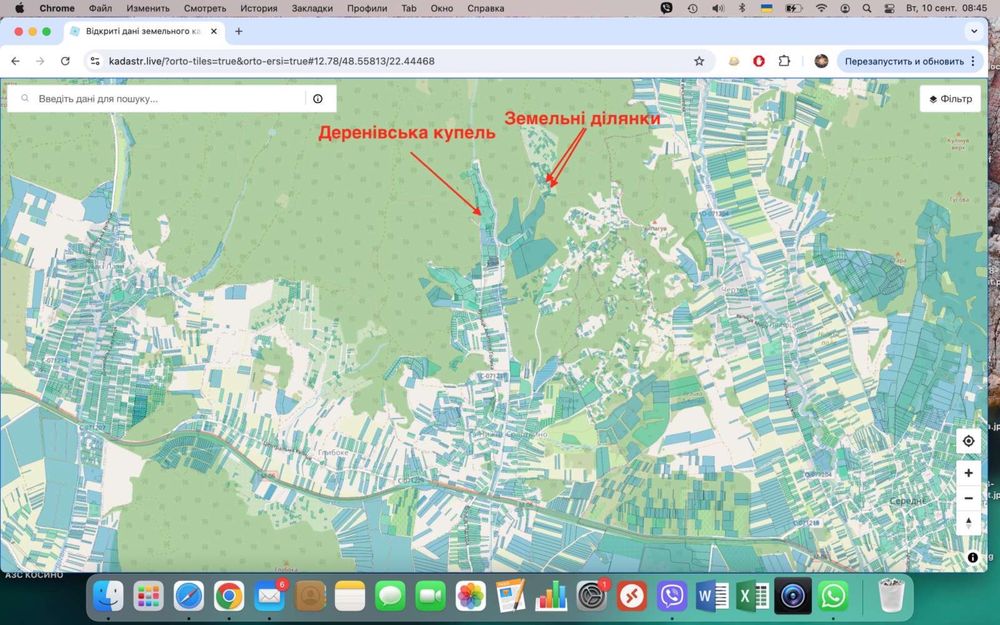
Task: Click the Глибоке village label on map
Action: click(x=334, y=452)
